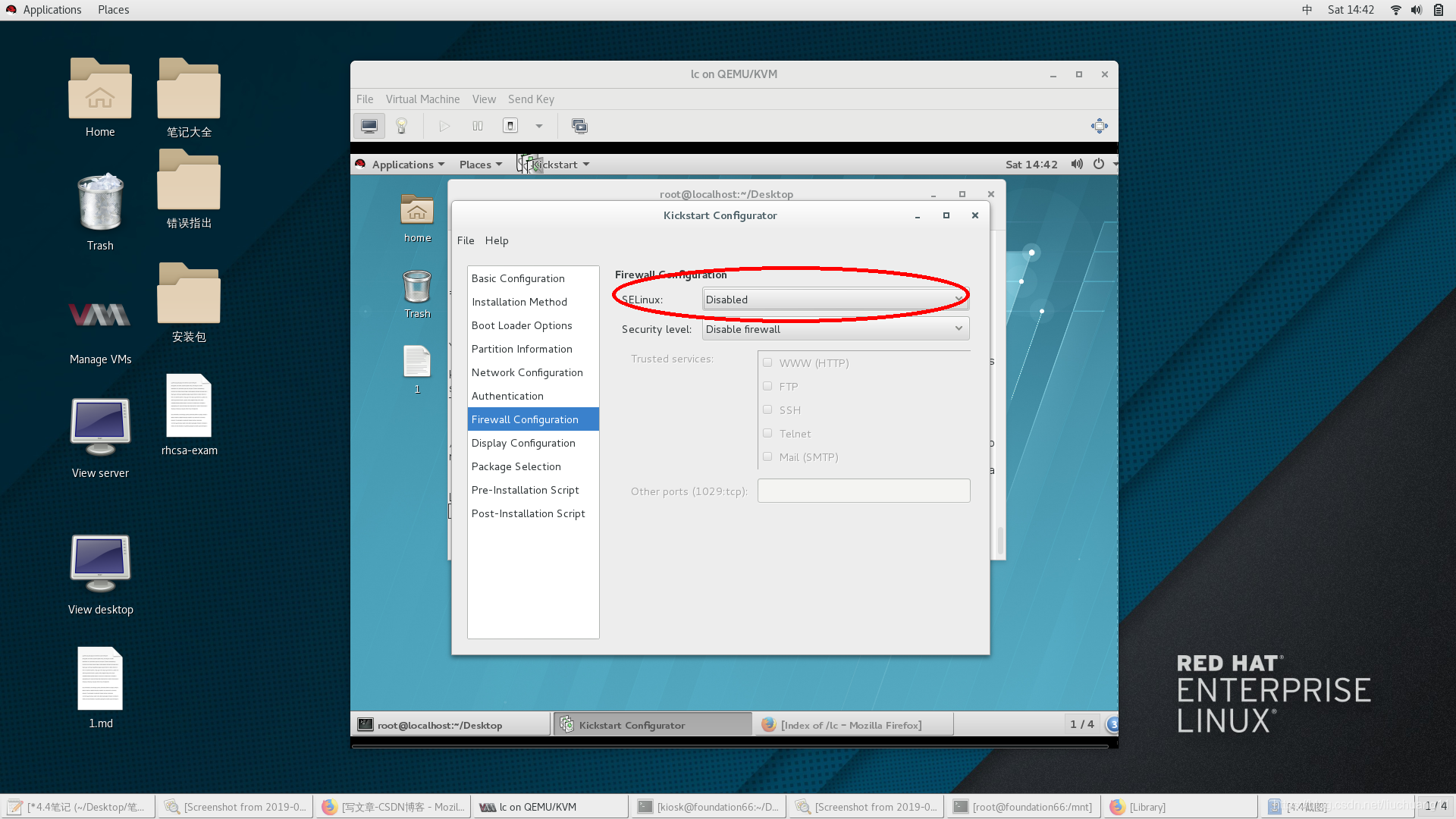Switch to the Kickstart Configurator taskbar button
1456x819 pixels.
(x=652, y=725)
